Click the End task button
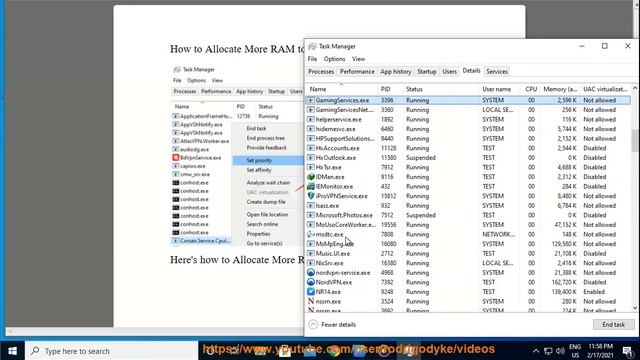The image size is (640, 360). coord(613,324)
